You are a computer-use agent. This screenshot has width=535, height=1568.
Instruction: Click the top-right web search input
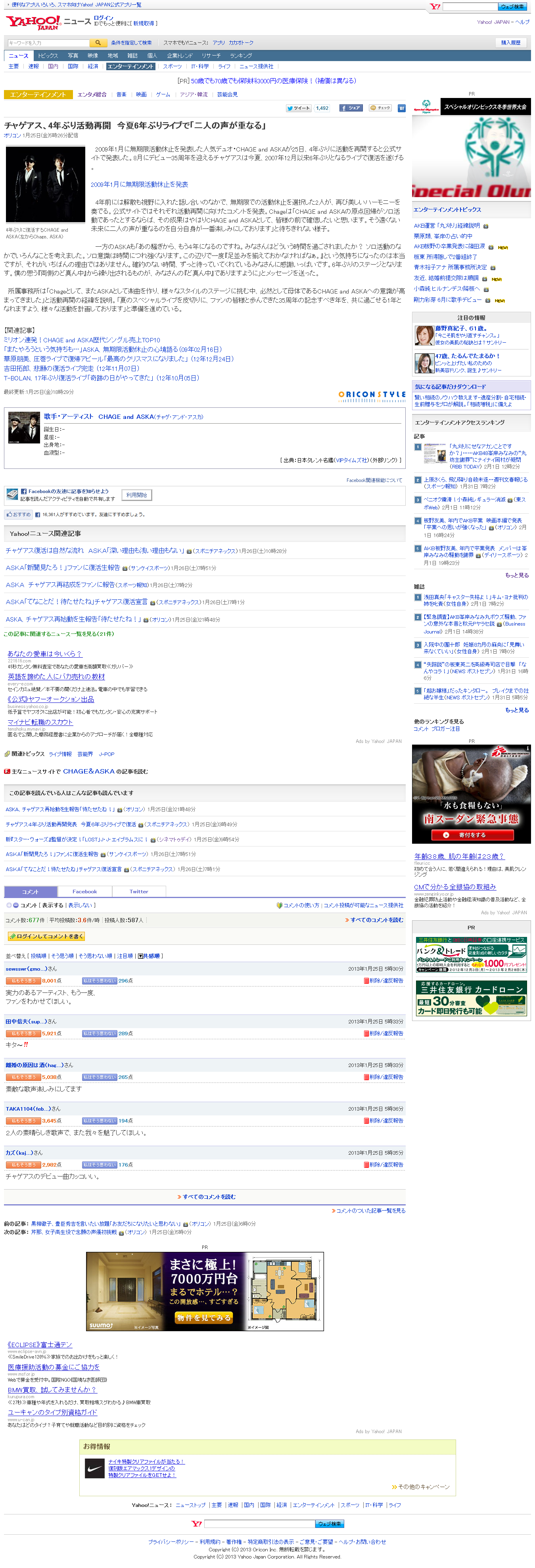point(470,7)
